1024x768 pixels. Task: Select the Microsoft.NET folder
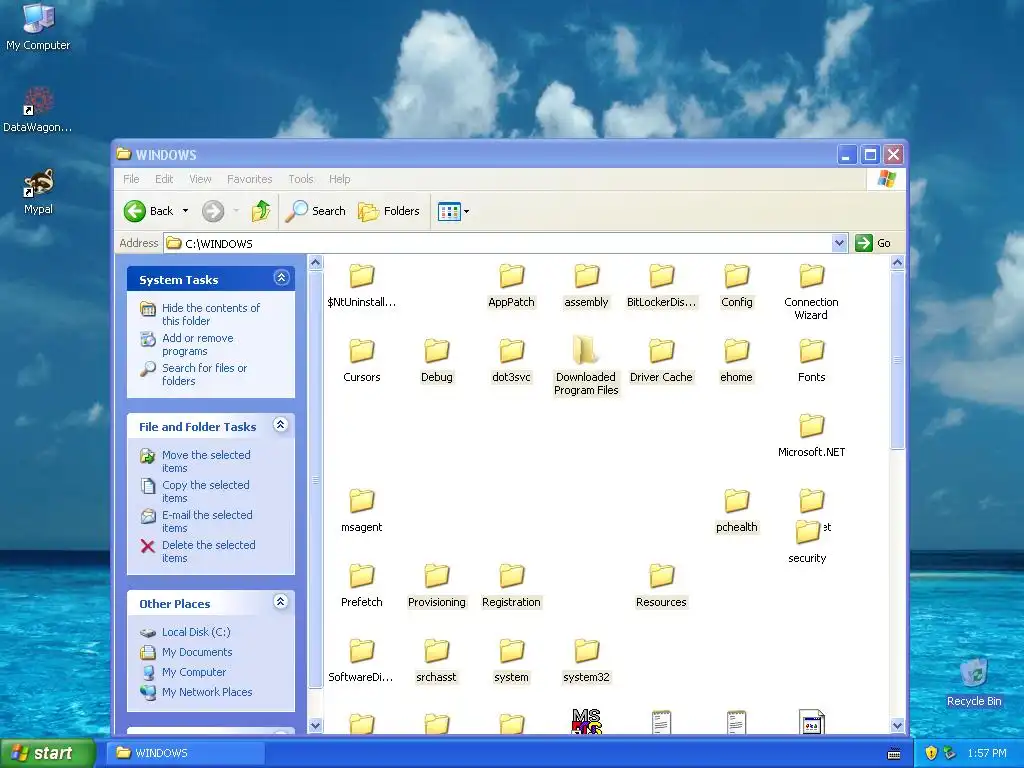(812, 436)
